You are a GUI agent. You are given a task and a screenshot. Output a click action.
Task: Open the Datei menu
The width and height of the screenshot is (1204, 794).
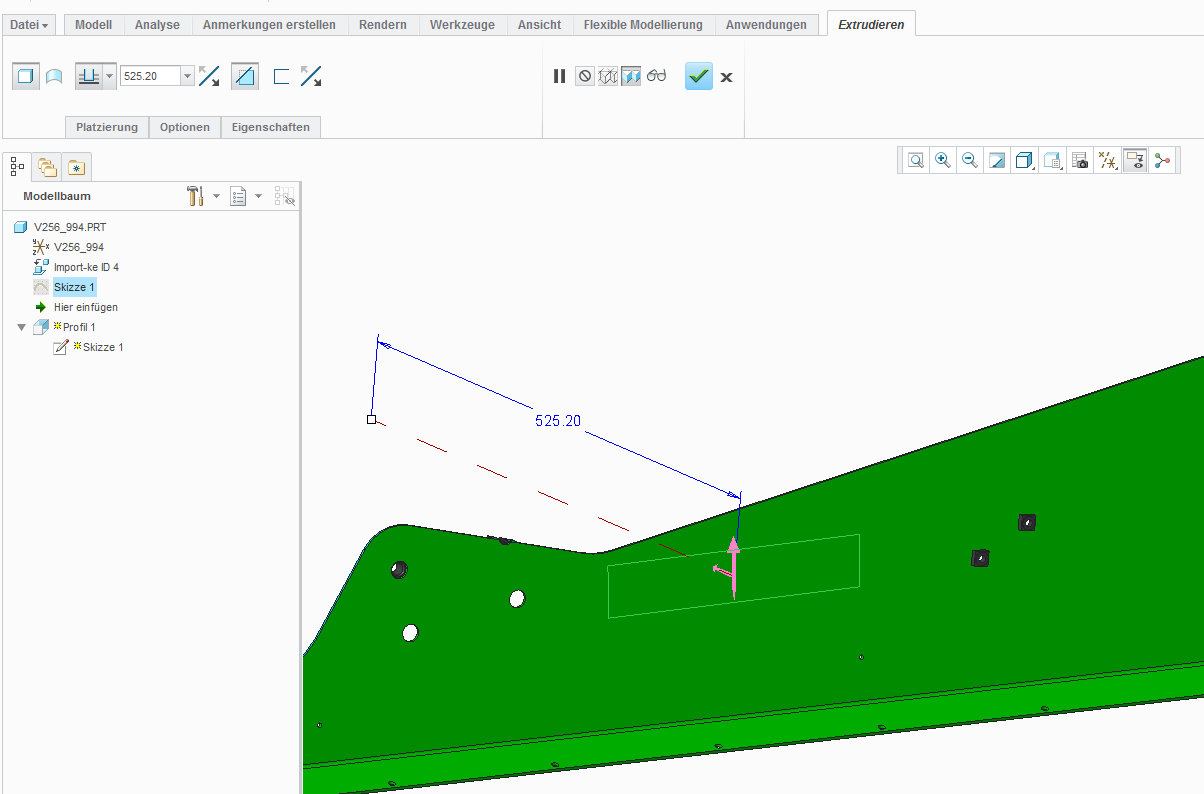[x=29, y=25]
